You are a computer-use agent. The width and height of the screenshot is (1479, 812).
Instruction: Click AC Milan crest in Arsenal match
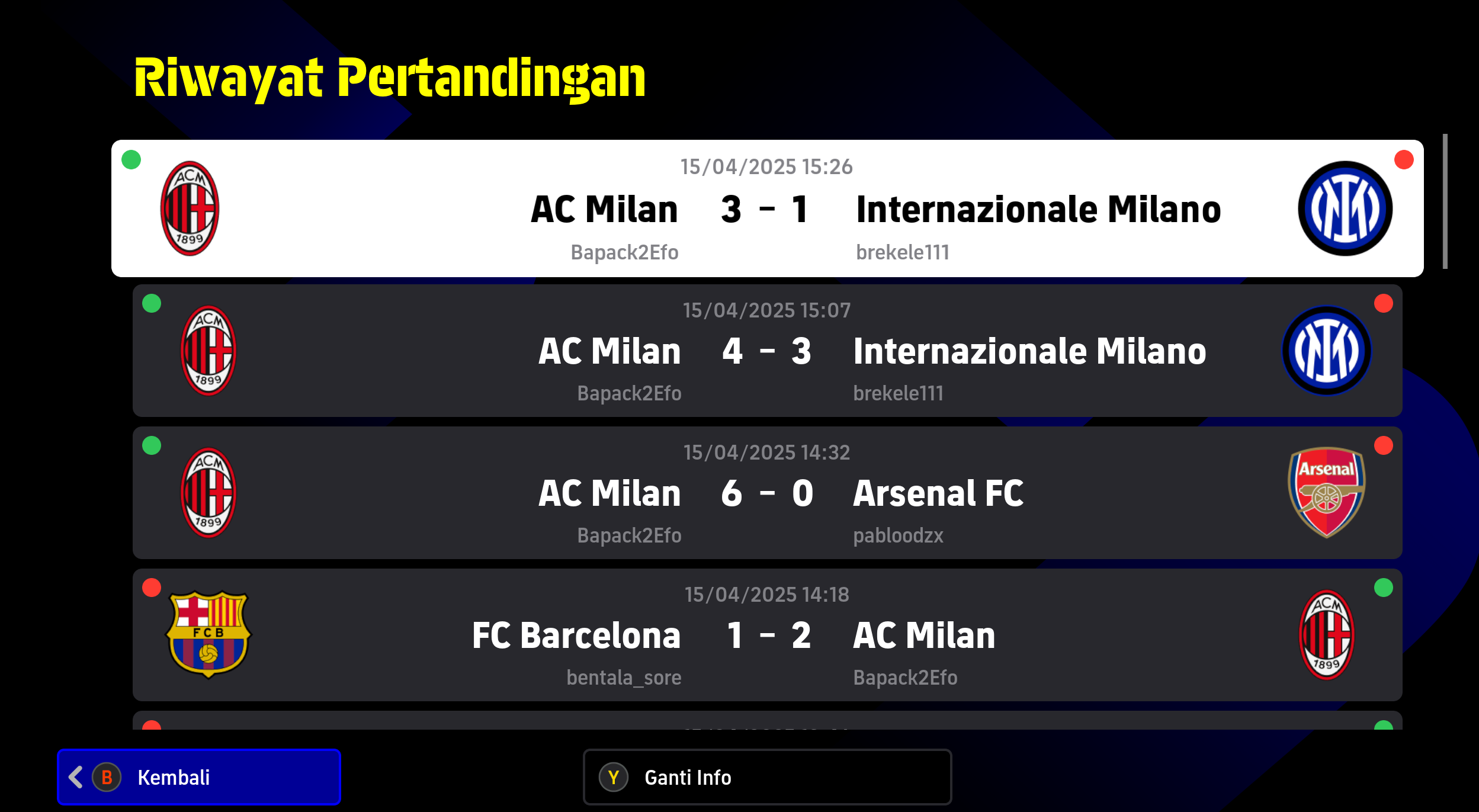click(x=208, y=492)
